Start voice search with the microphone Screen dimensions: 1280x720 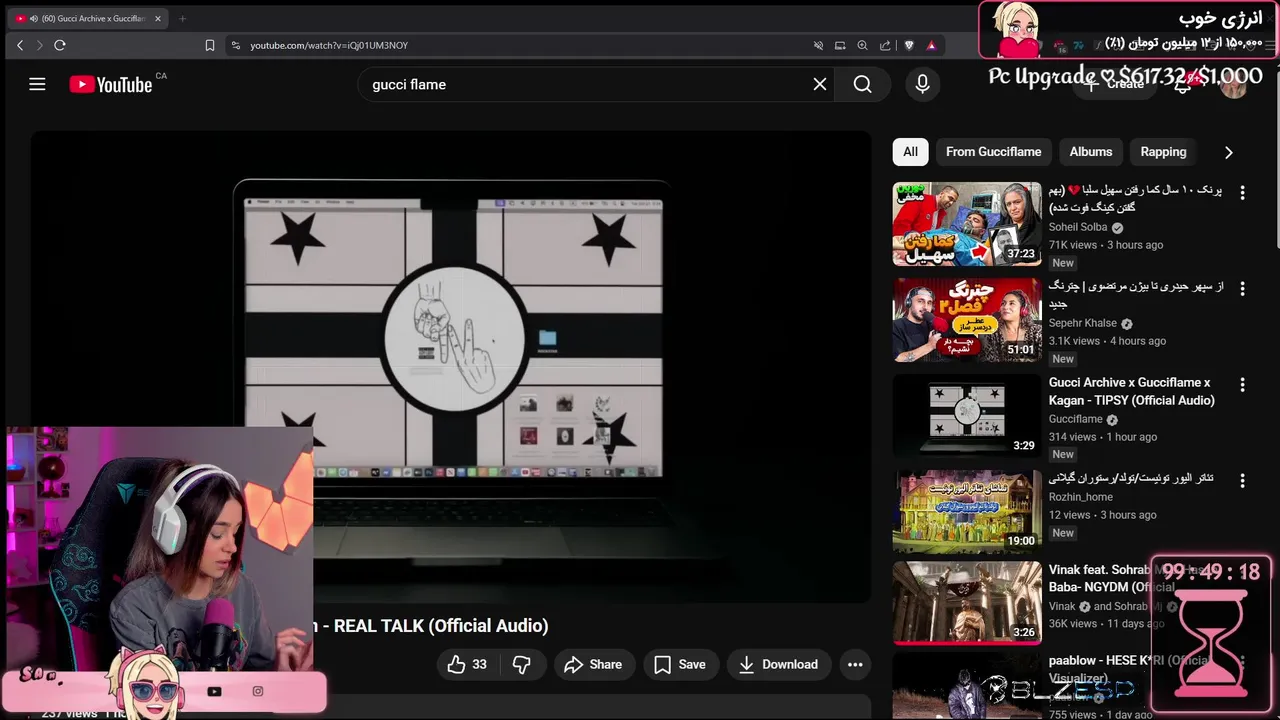coord(922,84)
